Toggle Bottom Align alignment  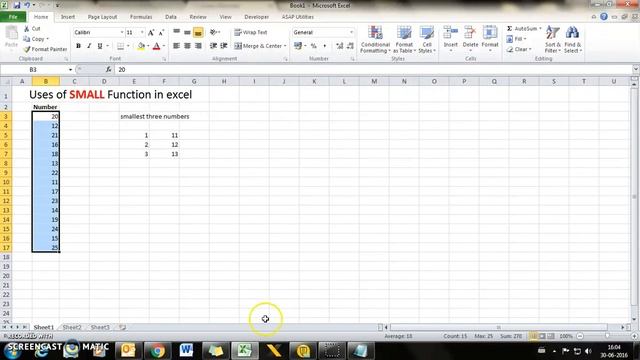click(198, 32)
